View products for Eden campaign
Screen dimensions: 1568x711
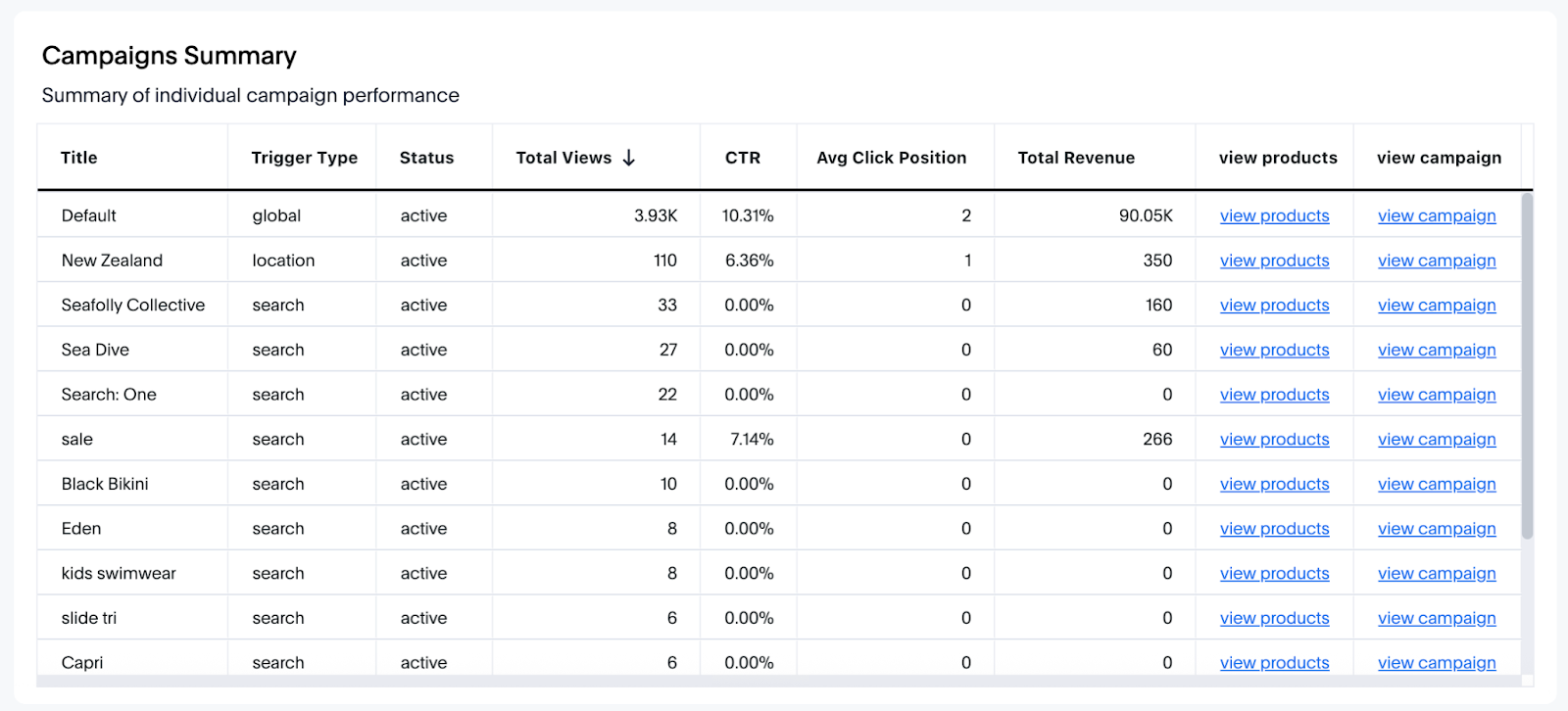click(1274, 529)
